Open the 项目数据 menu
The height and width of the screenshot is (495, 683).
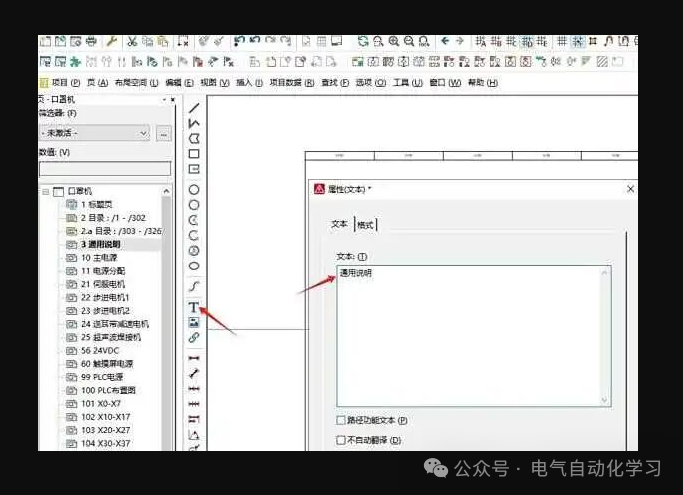click(x=293, y=83)
